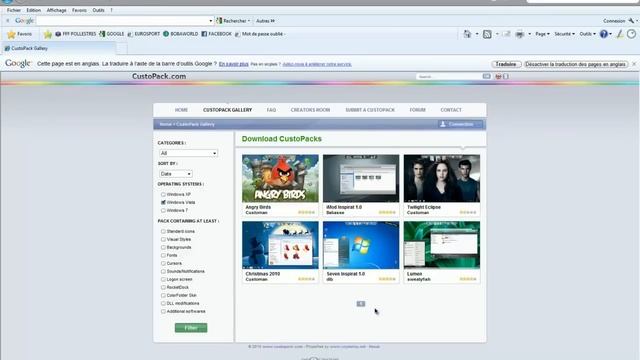Viewport: 640px width, 360px height.
Task: Enable the Visual Styles checkbox
Action: (163, 240)
